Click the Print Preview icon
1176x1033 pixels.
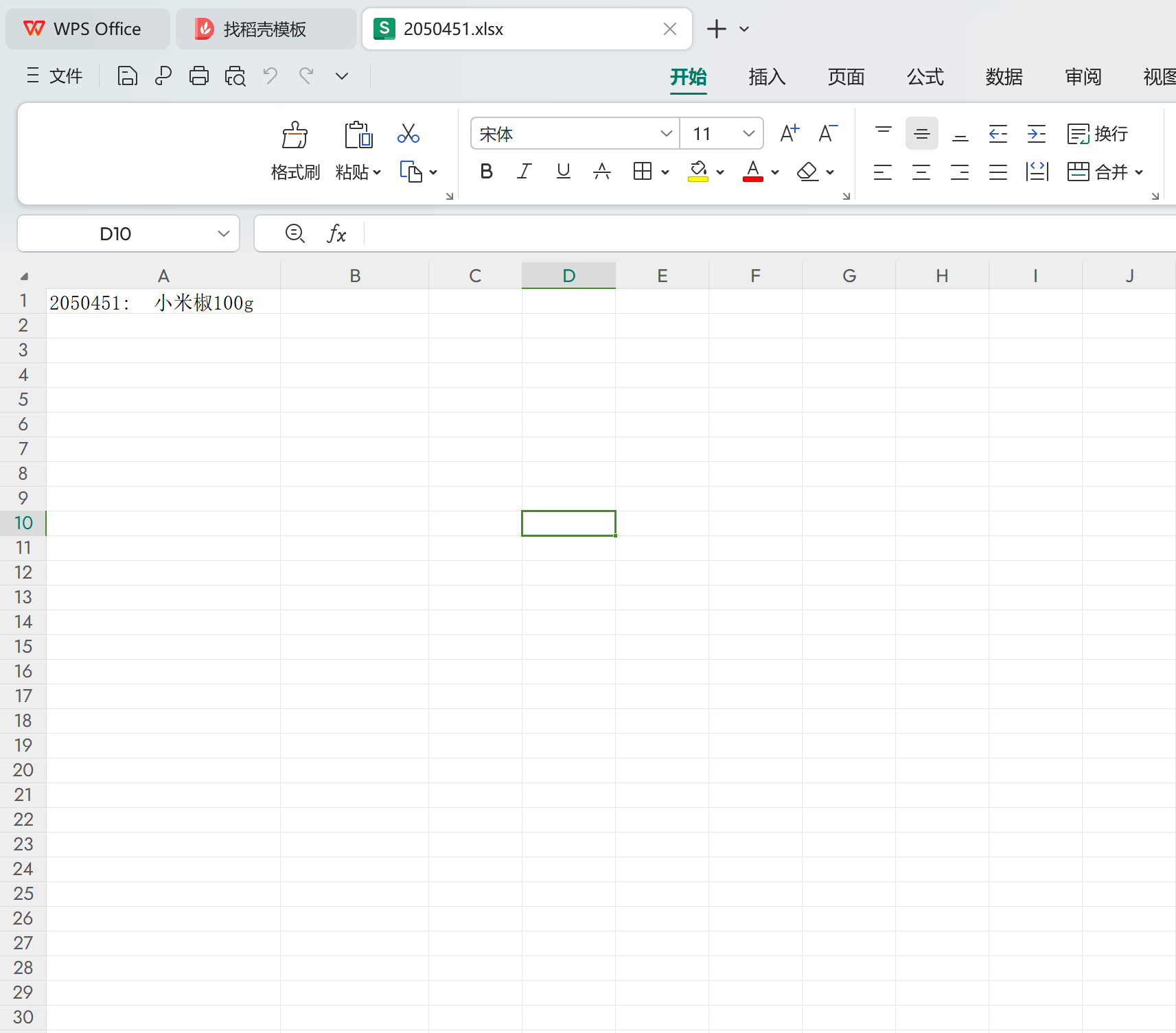click(x=235, y=76)
